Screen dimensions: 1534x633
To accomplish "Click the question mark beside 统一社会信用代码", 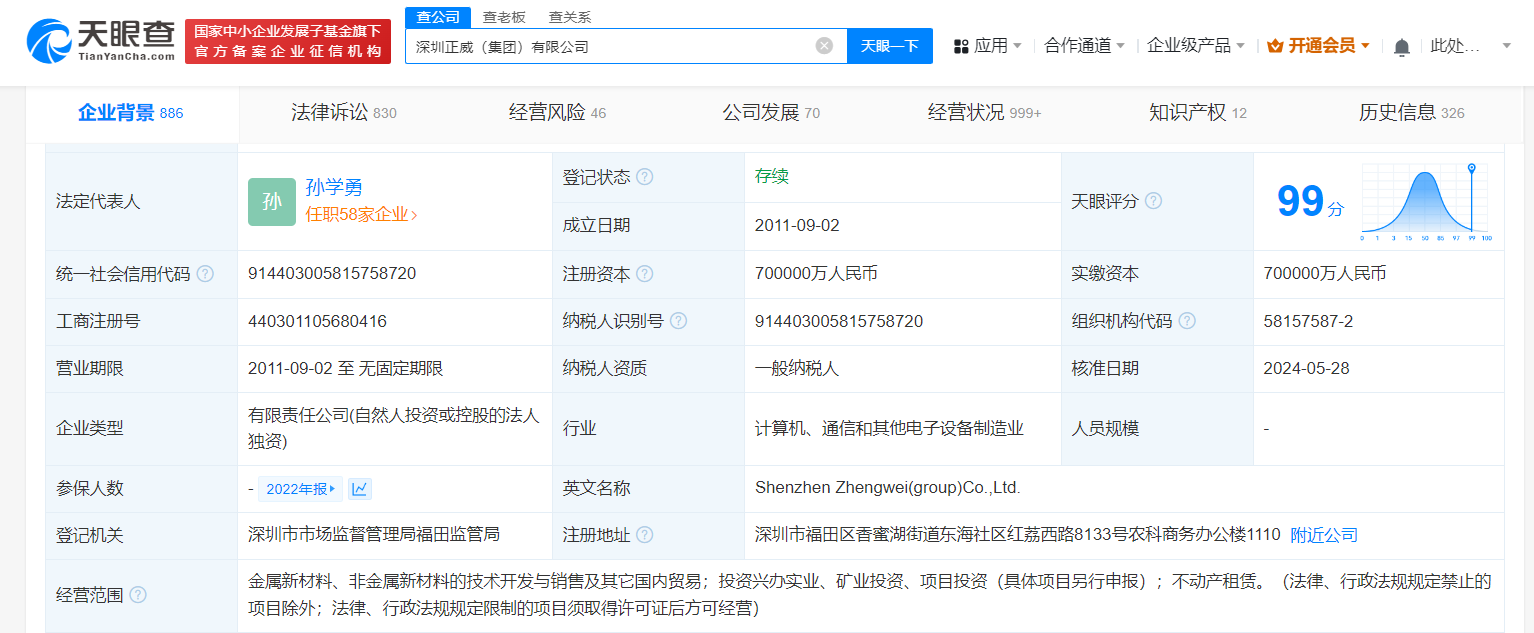I will coord(205,273).
